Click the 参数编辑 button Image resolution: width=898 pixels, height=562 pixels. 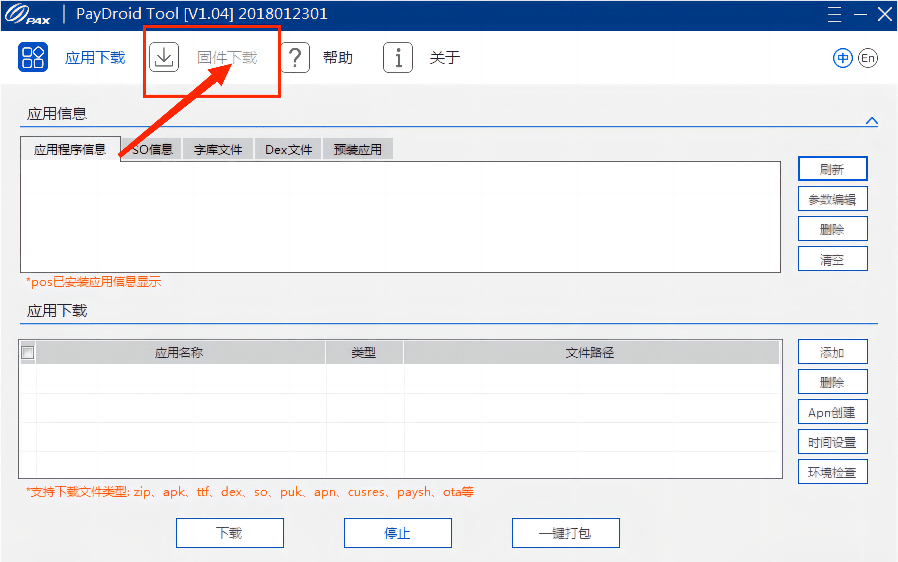coord(833,199)
